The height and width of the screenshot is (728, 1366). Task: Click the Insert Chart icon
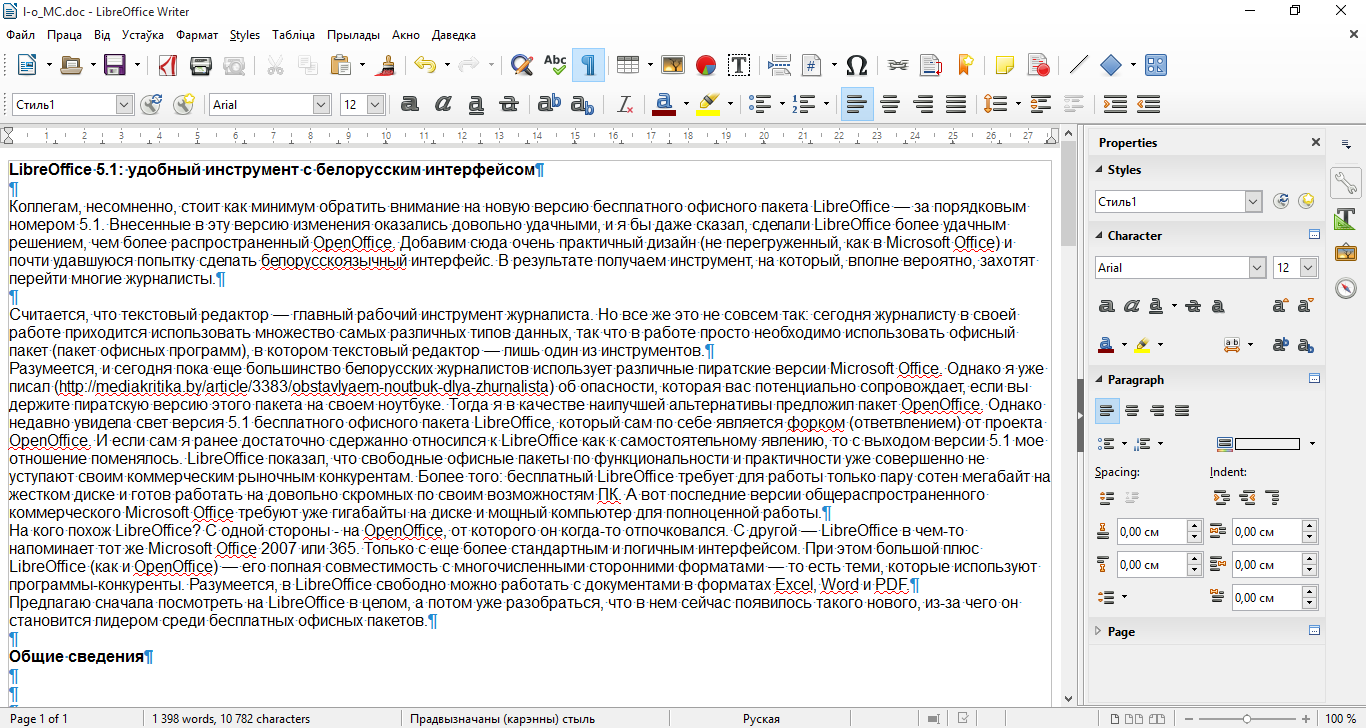[706, 66]
